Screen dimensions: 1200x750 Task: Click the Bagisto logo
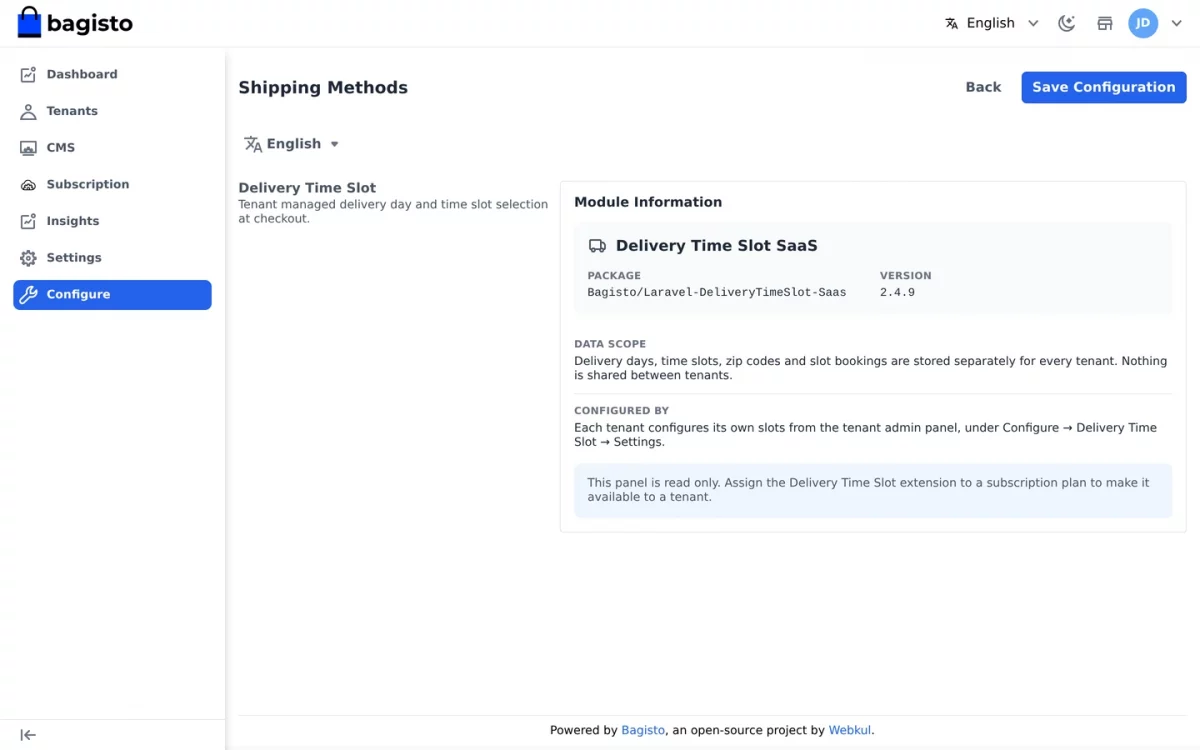tap(75, 23)
